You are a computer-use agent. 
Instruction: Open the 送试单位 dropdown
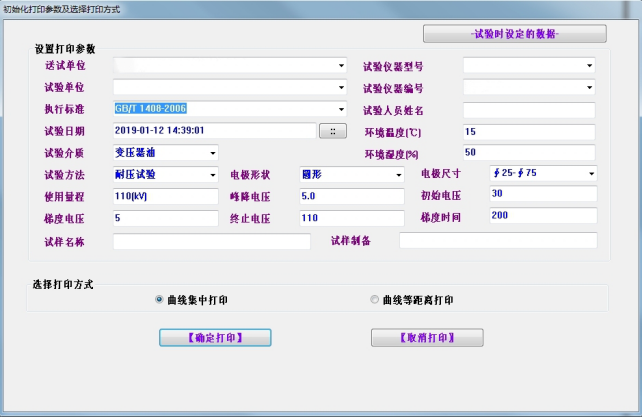click(x=340, y=66)
